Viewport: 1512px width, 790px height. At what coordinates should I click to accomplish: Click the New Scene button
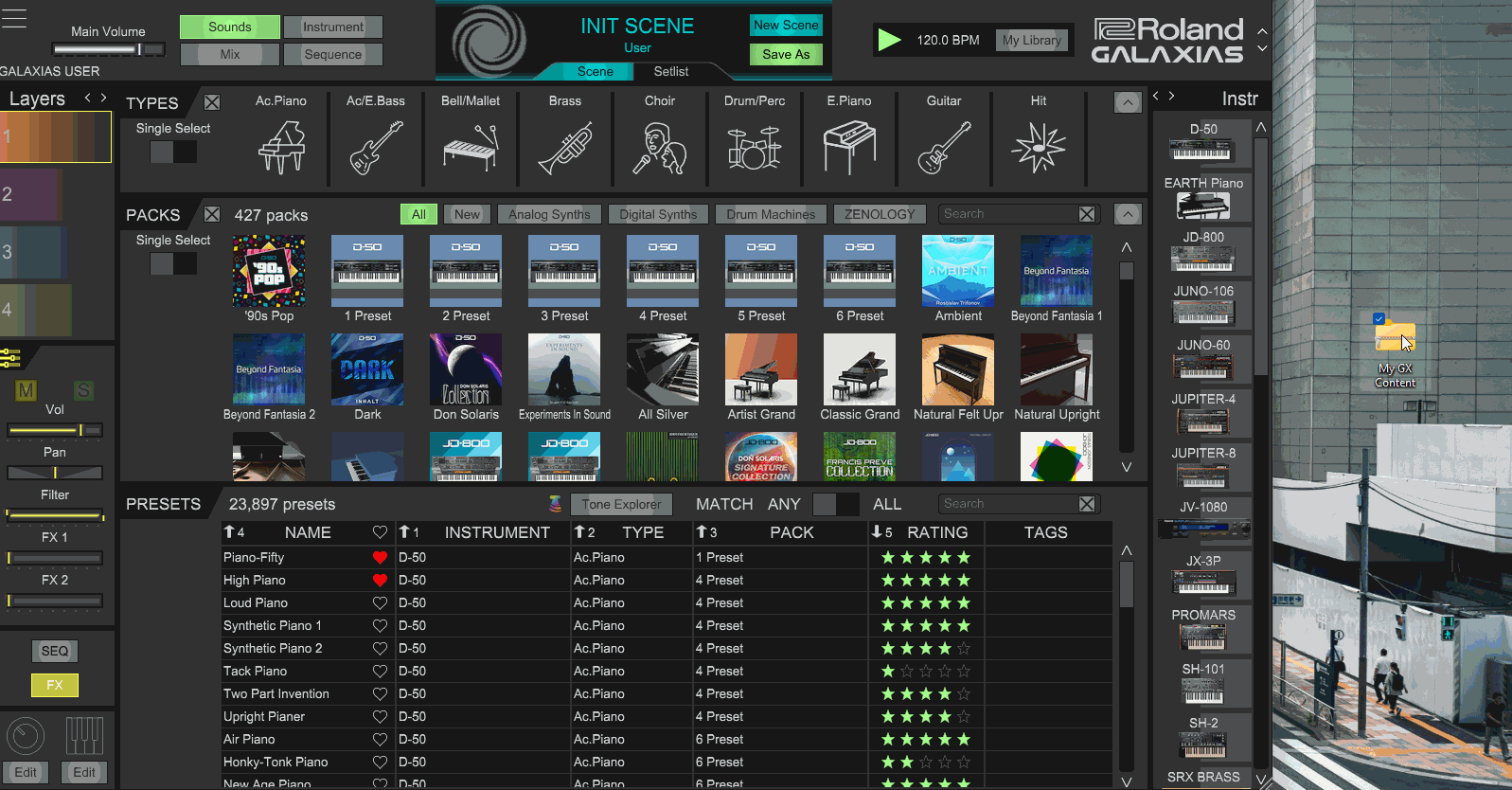point(786,26)
